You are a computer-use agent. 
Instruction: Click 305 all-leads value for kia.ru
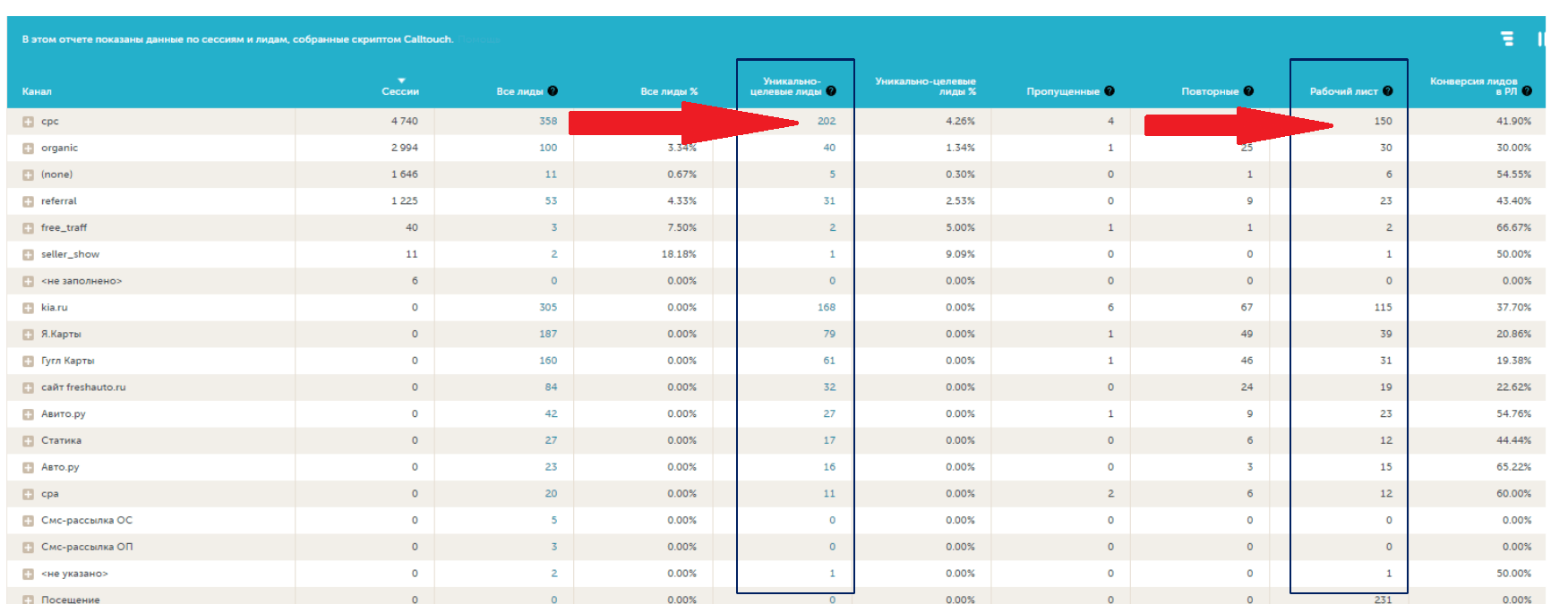click(548, 307)
